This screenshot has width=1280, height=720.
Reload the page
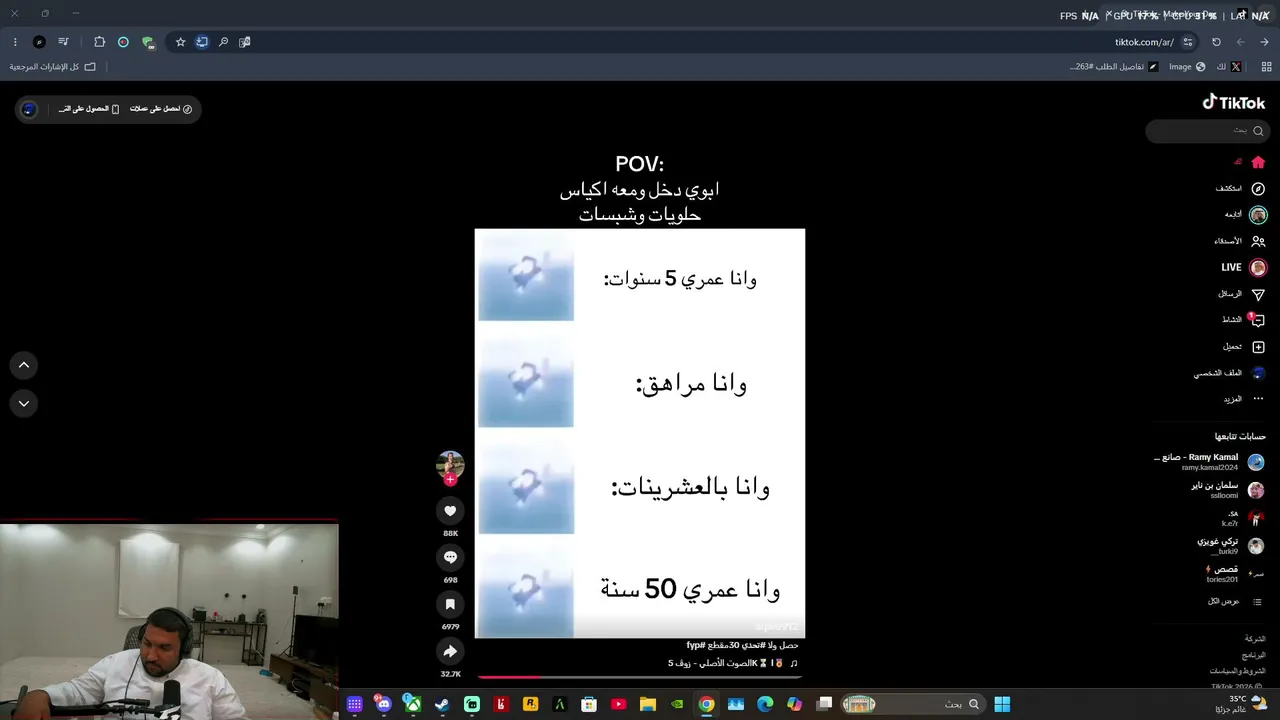pyautogui.click(x=1216, y=42)
